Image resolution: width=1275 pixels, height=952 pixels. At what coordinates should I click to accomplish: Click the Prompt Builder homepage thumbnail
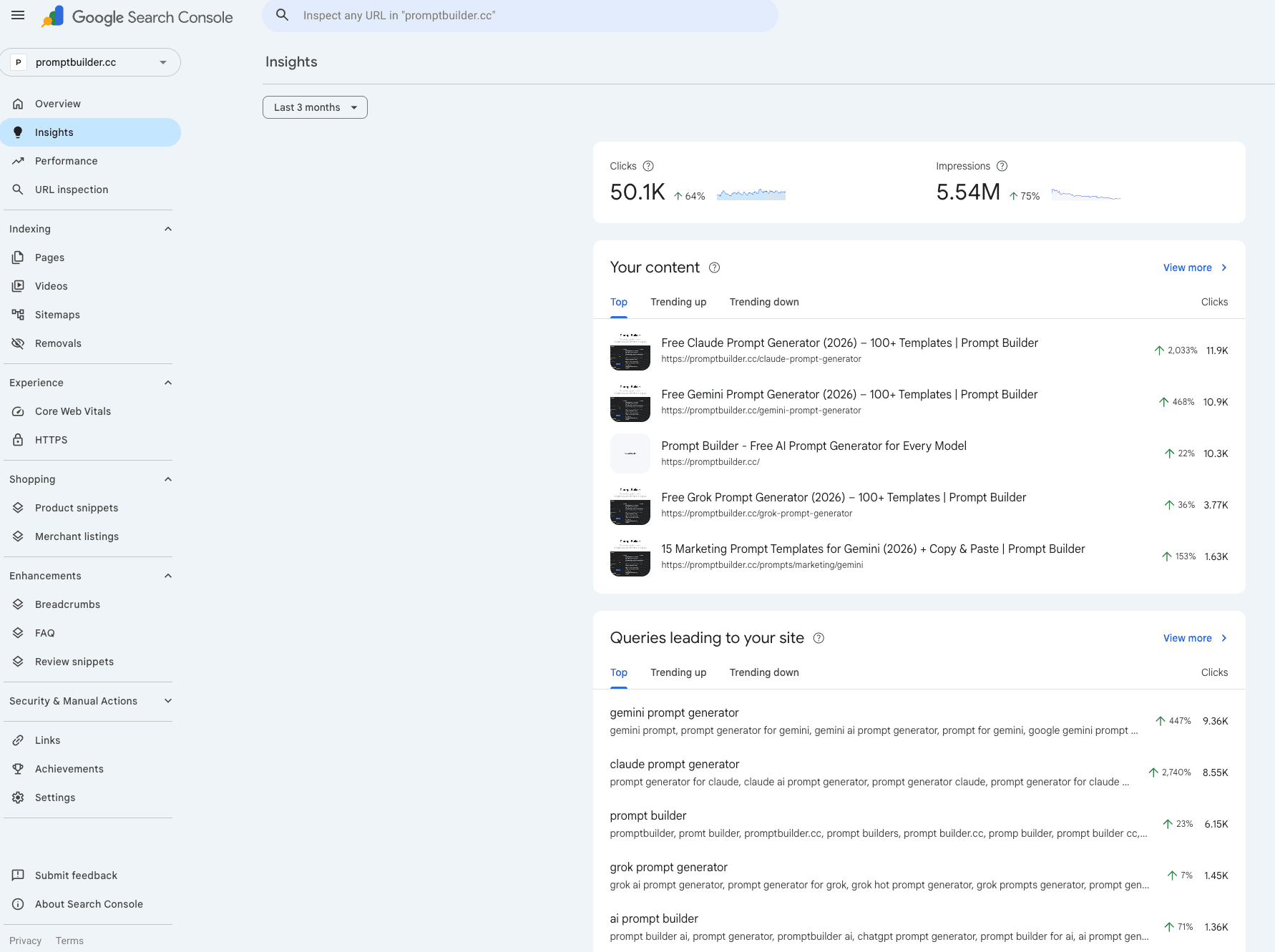click(x=630, y=453)
